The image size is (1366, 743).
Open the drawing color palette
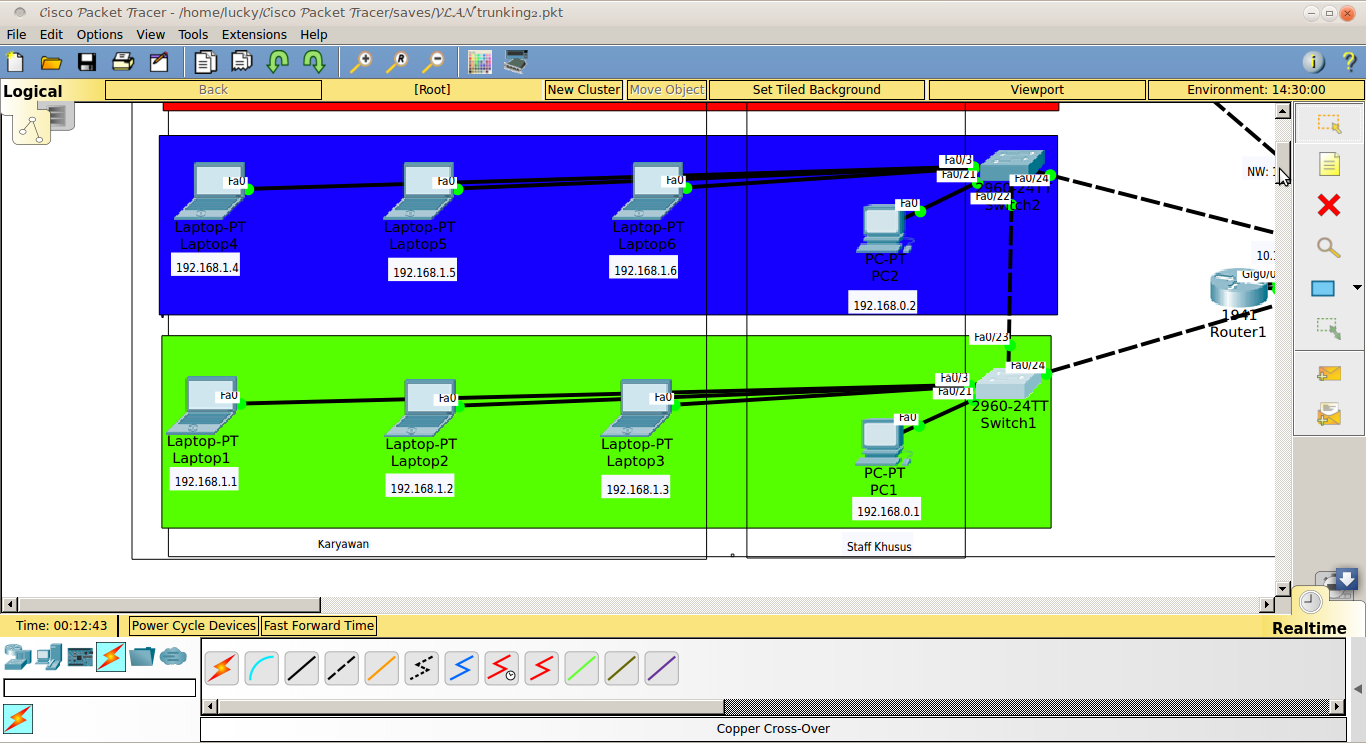[479, 61]
